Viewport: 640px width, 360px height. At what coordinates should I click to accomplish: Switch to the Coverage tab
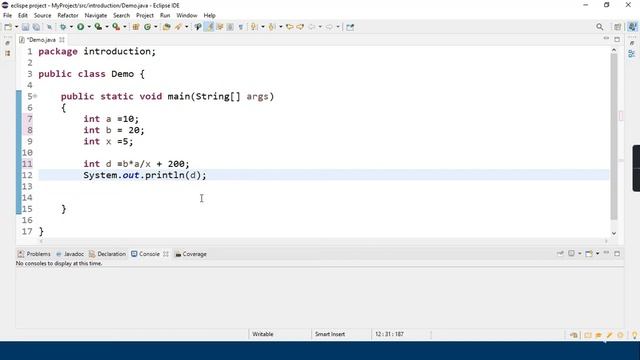click(x=191, y=254)
